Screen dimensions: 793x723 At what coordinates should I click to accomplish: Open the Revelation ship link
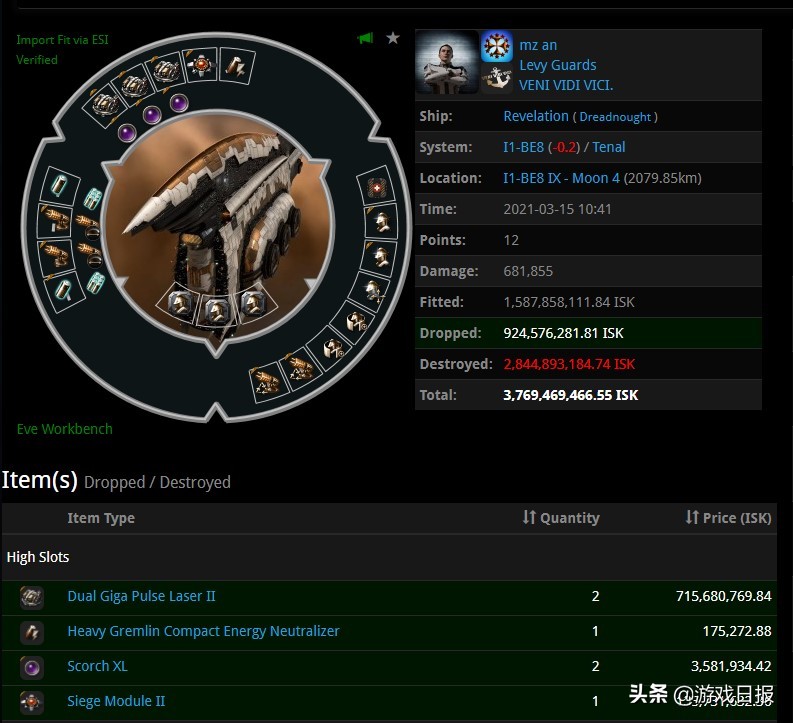coord(536,116)
